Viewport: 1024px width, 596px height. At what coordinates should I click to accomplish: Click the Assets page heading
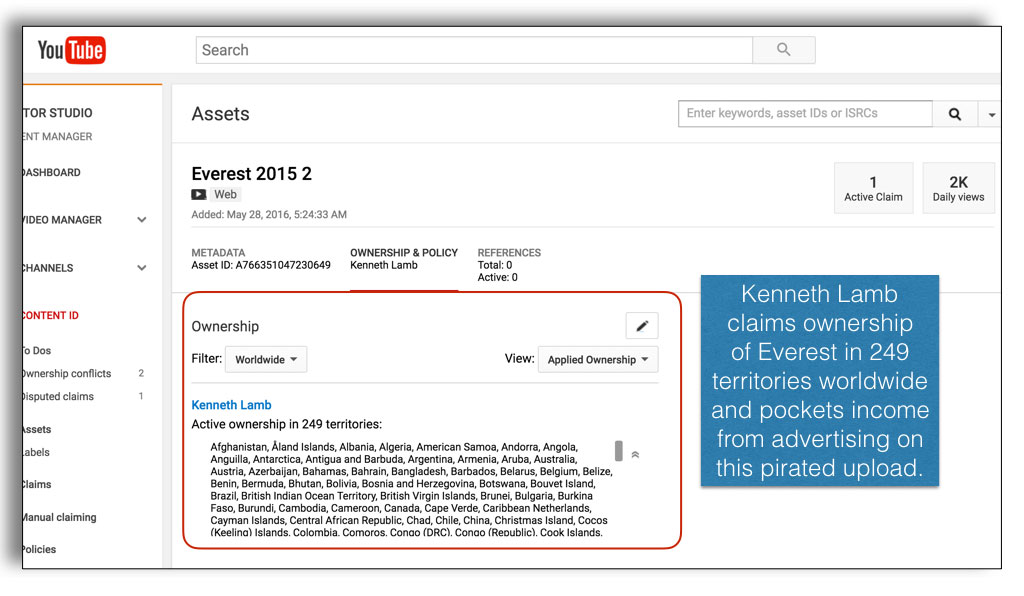click(220, 114)
